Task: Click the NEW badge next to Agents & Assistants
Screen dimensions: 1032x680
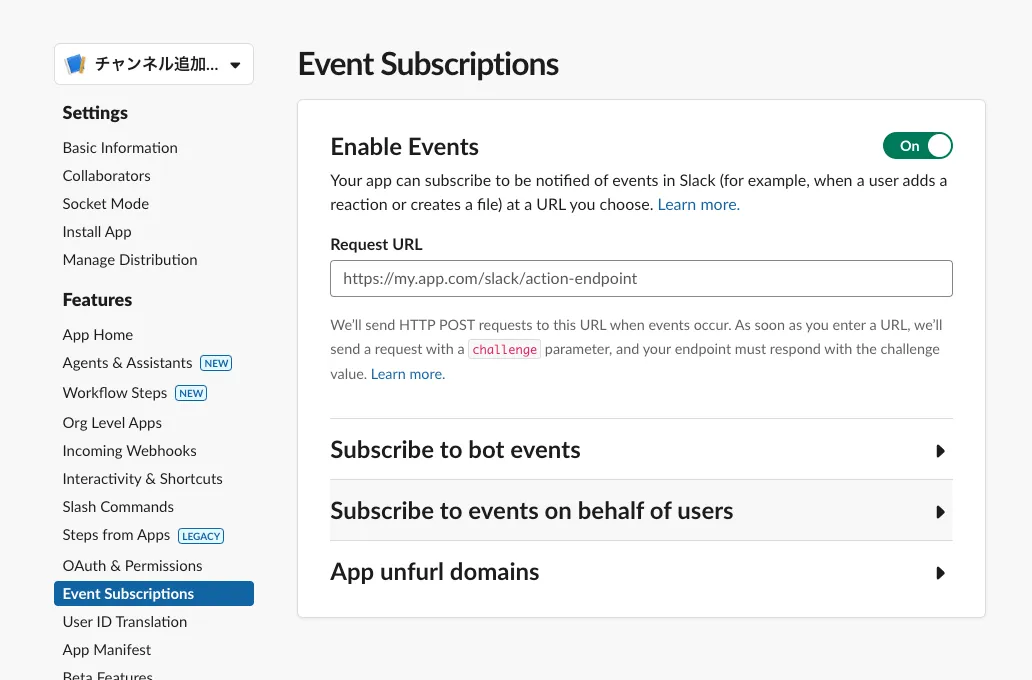Action: [x=216, y=363]
